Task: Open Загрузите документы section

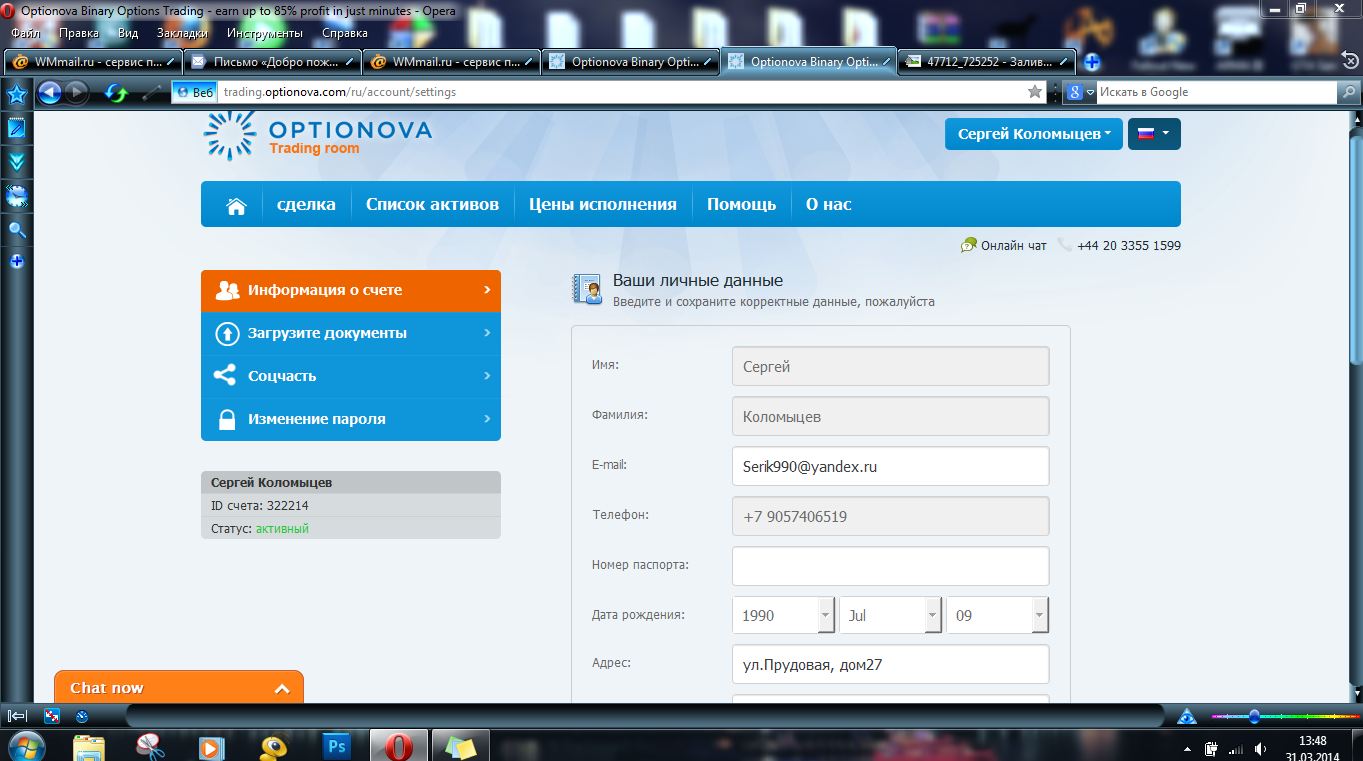Action: click(x=351, y=333)
